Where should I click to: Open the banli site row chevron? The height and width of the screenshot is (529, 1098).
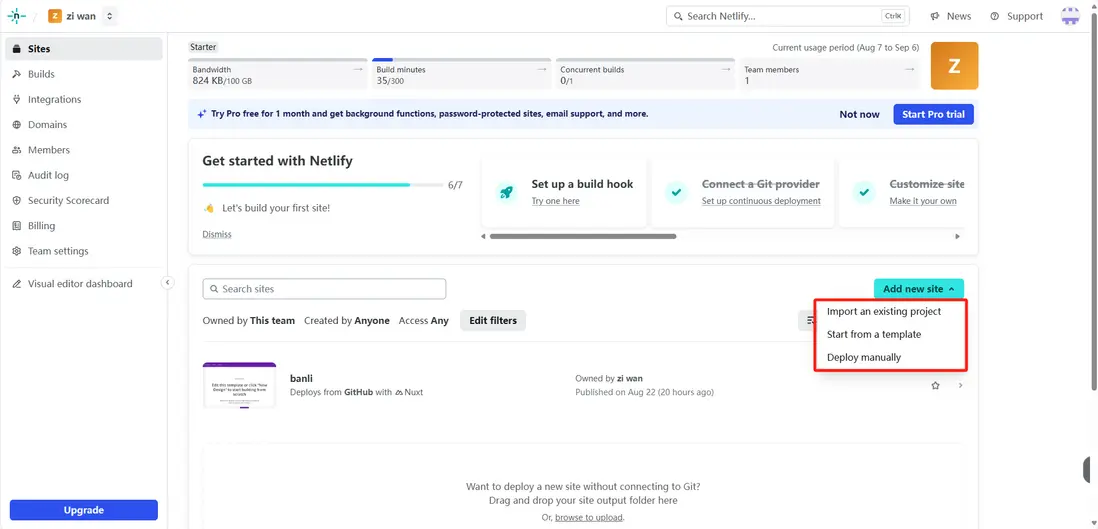tap(960, 385)
